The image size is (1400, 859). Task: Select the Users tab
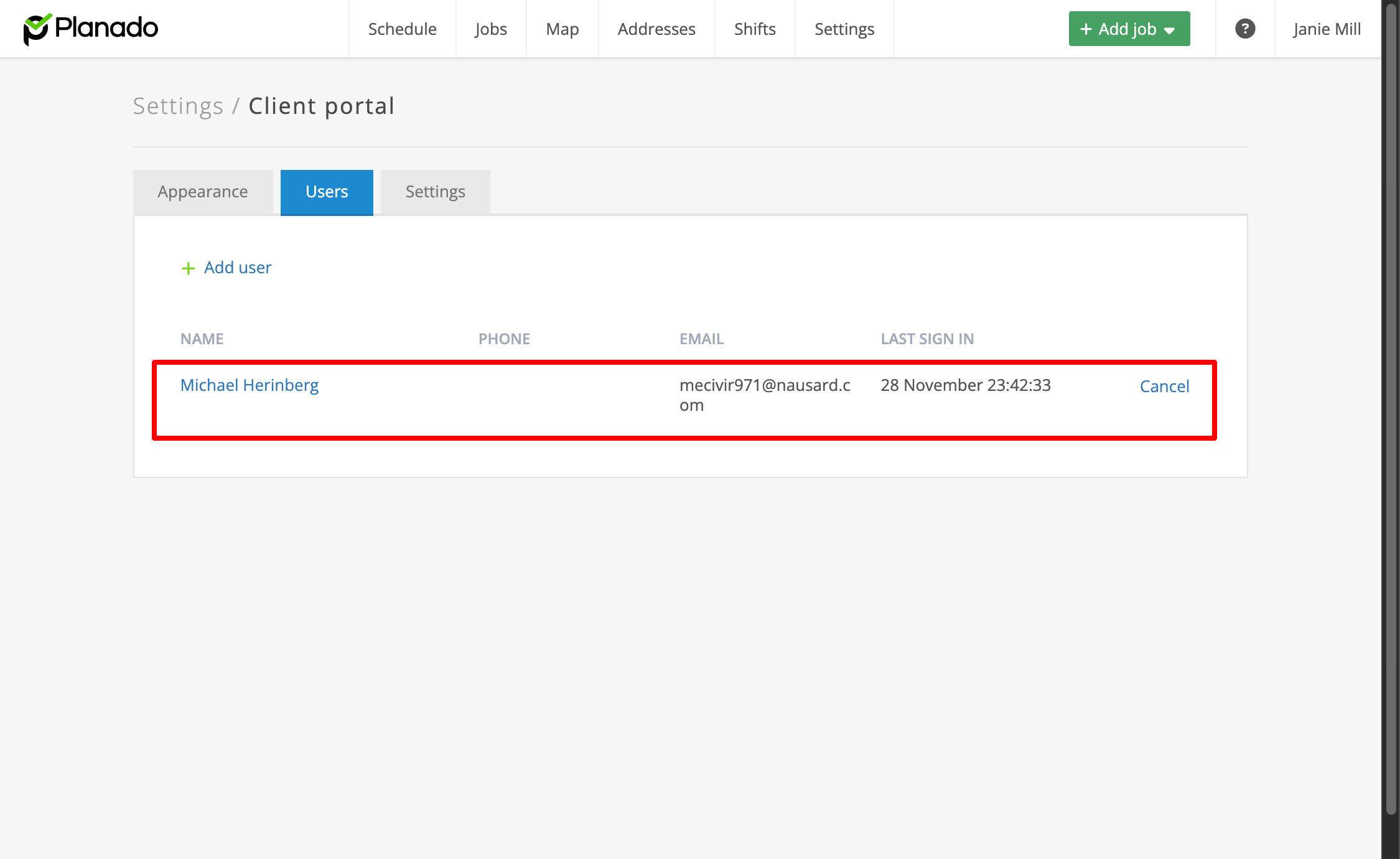(x=326, y=192)
